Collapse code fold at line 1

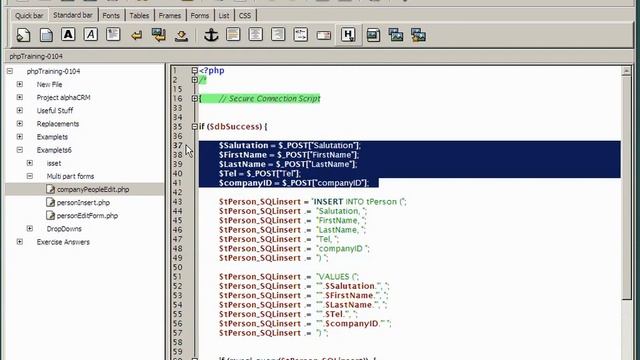coord(195,71)
